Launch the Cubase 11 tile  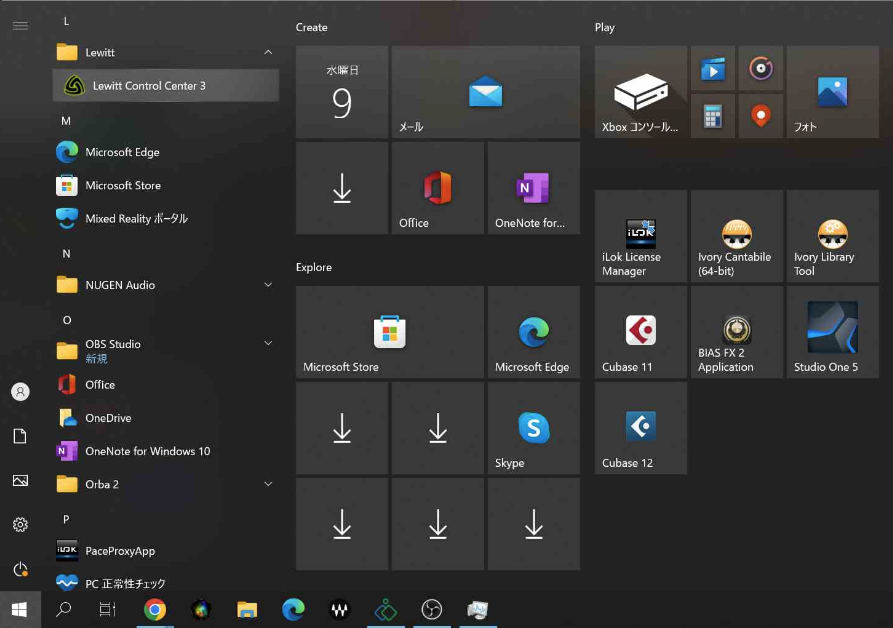(641, 332)
